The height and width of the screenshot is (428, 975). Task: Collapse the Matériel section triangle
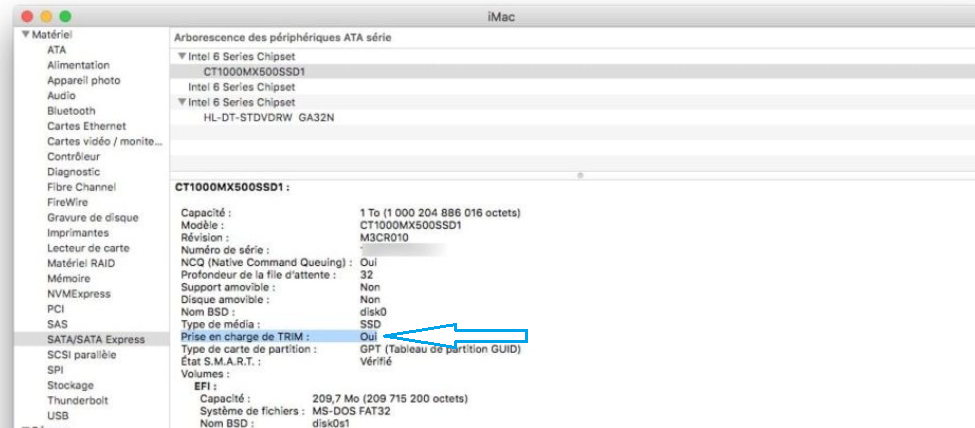click(27, 35)
